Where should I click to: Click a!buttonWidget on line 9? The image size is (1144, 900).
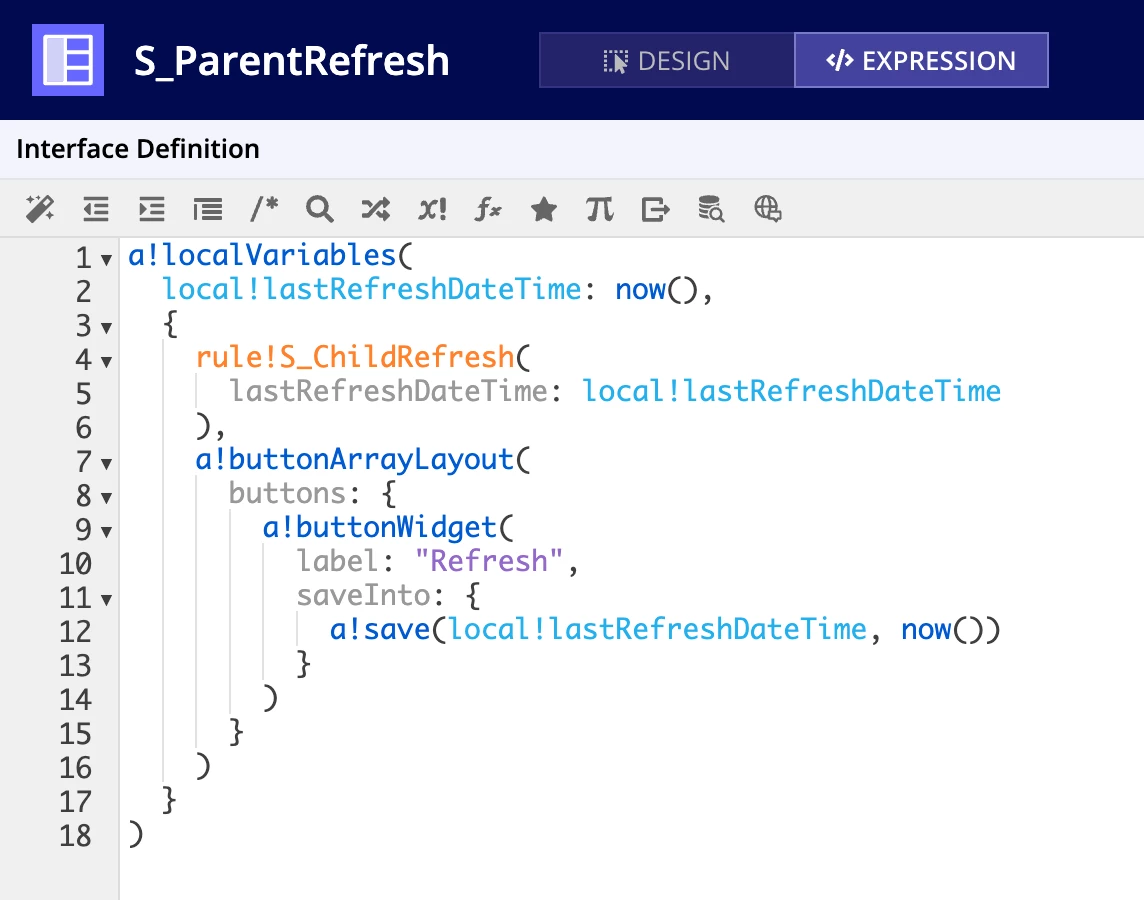coord(379,527)
